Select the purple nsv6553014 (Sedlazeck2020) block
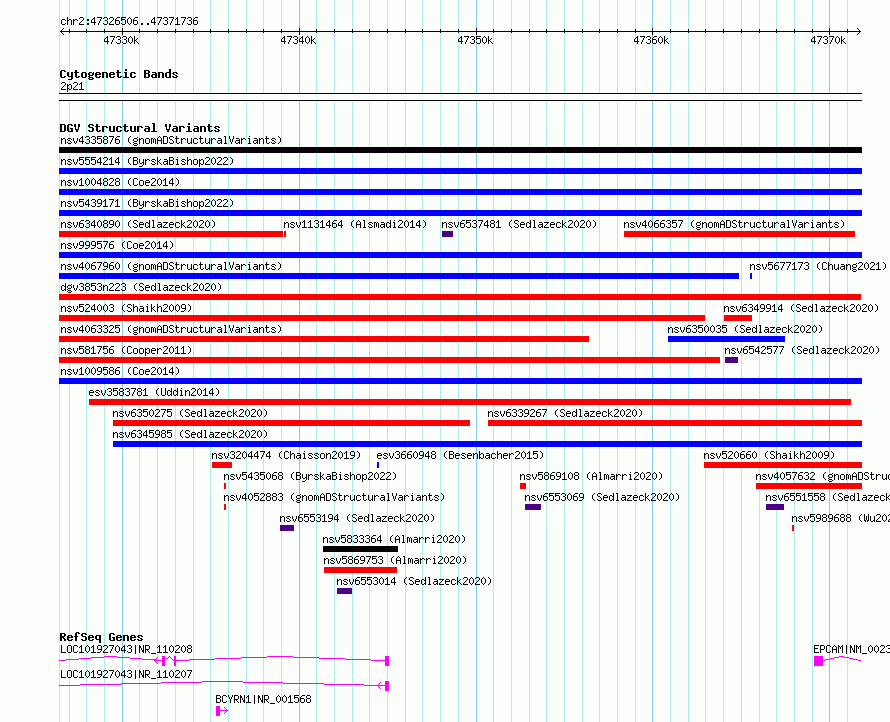This screenshot has height=722, width=890. [344, 591]
